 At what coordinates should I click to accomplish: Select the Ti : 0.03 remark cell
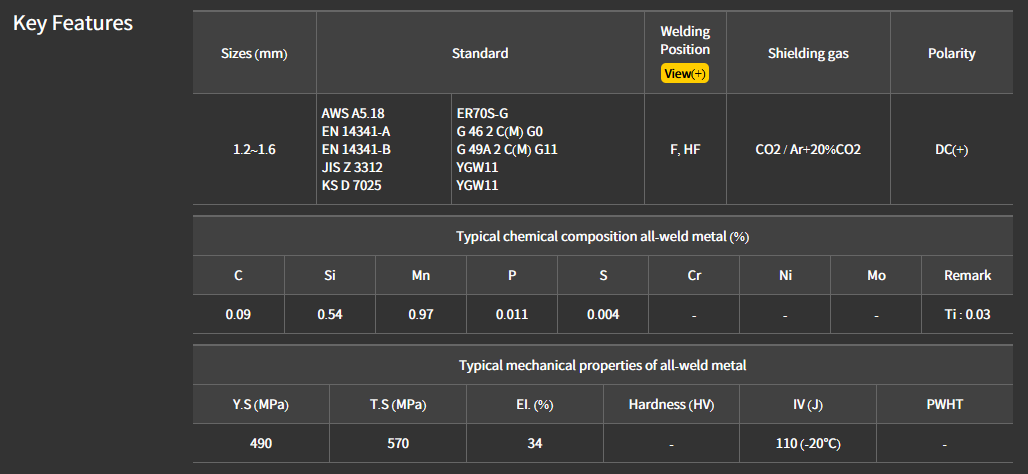coord(967,314)
